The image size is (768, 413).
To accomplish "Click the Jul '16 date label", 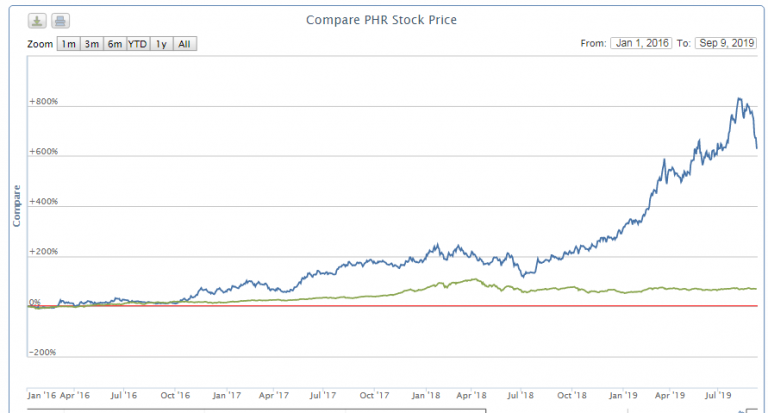I will 124,395.
